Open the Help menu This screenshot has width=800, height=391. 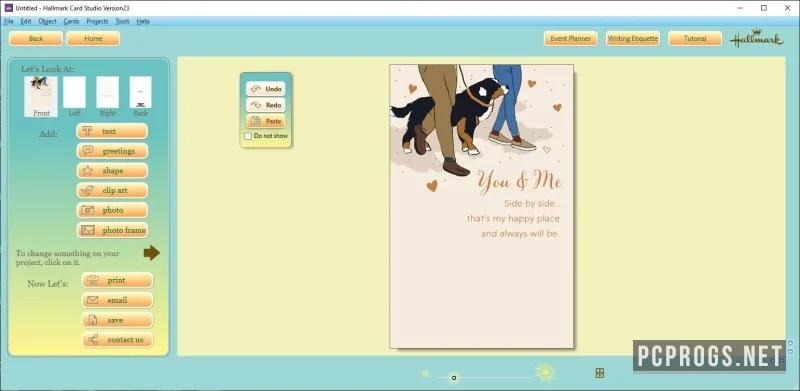click(x=143, y=21)
